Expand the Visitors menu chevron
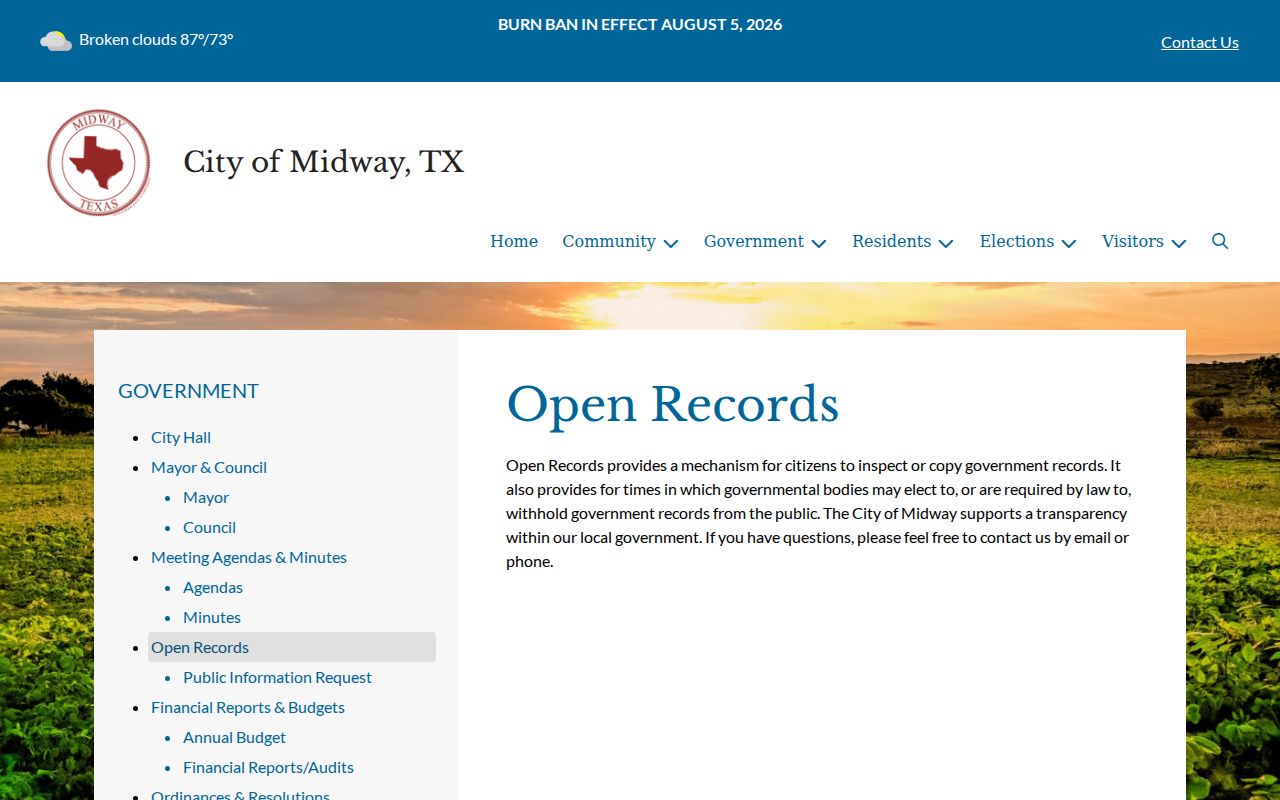 tap(1179, 243)
